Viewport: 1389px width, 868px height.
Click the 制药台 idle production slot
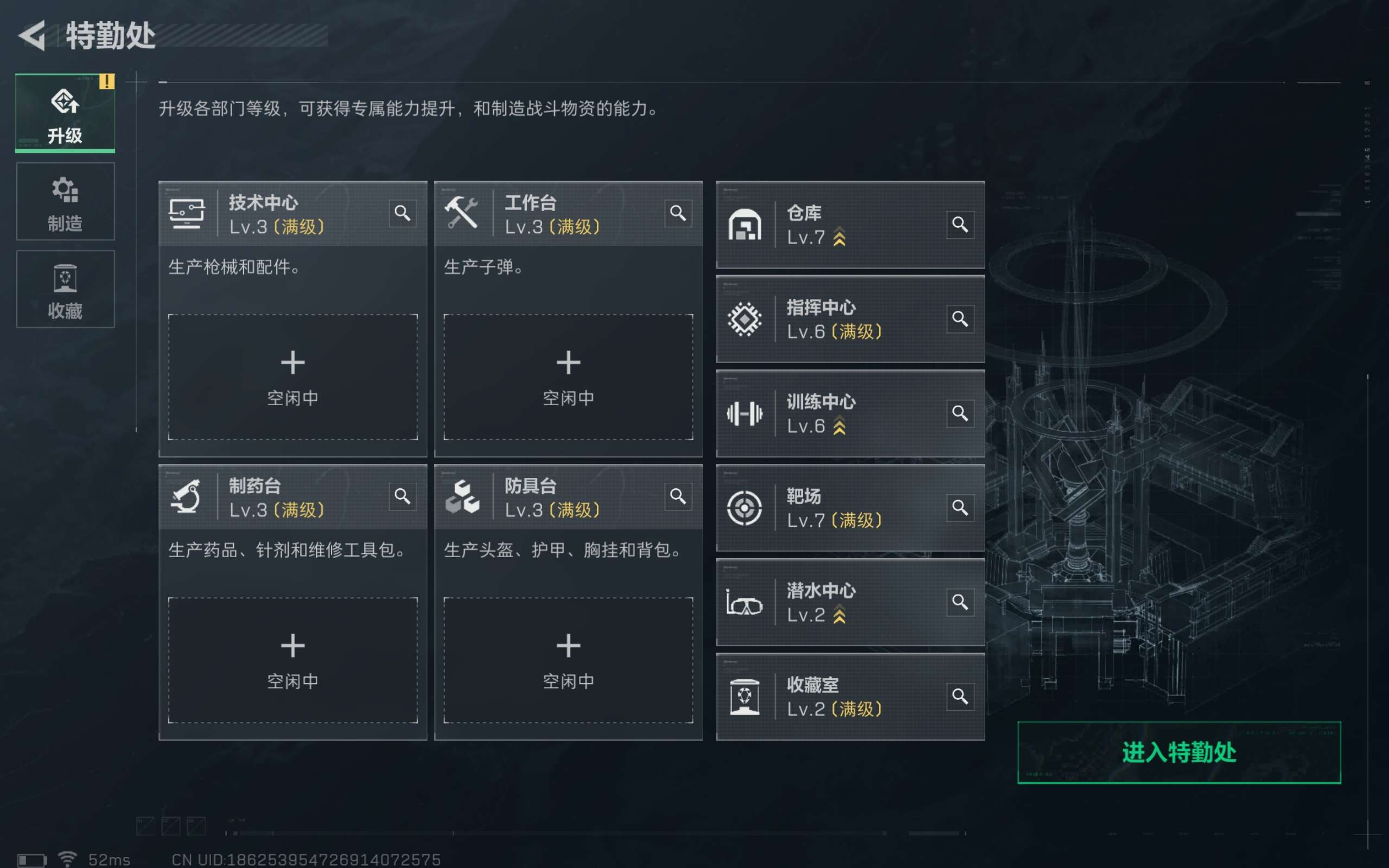293,660
